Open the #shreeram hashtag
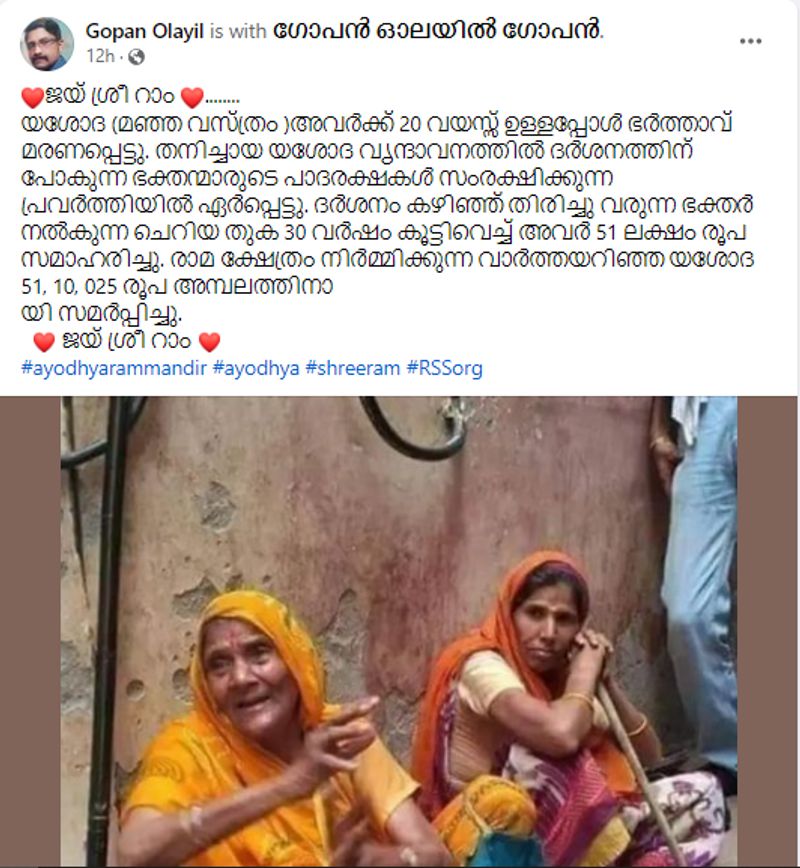Screen dimensions: 800x868 pyautogui.click(x=353, y=368)
